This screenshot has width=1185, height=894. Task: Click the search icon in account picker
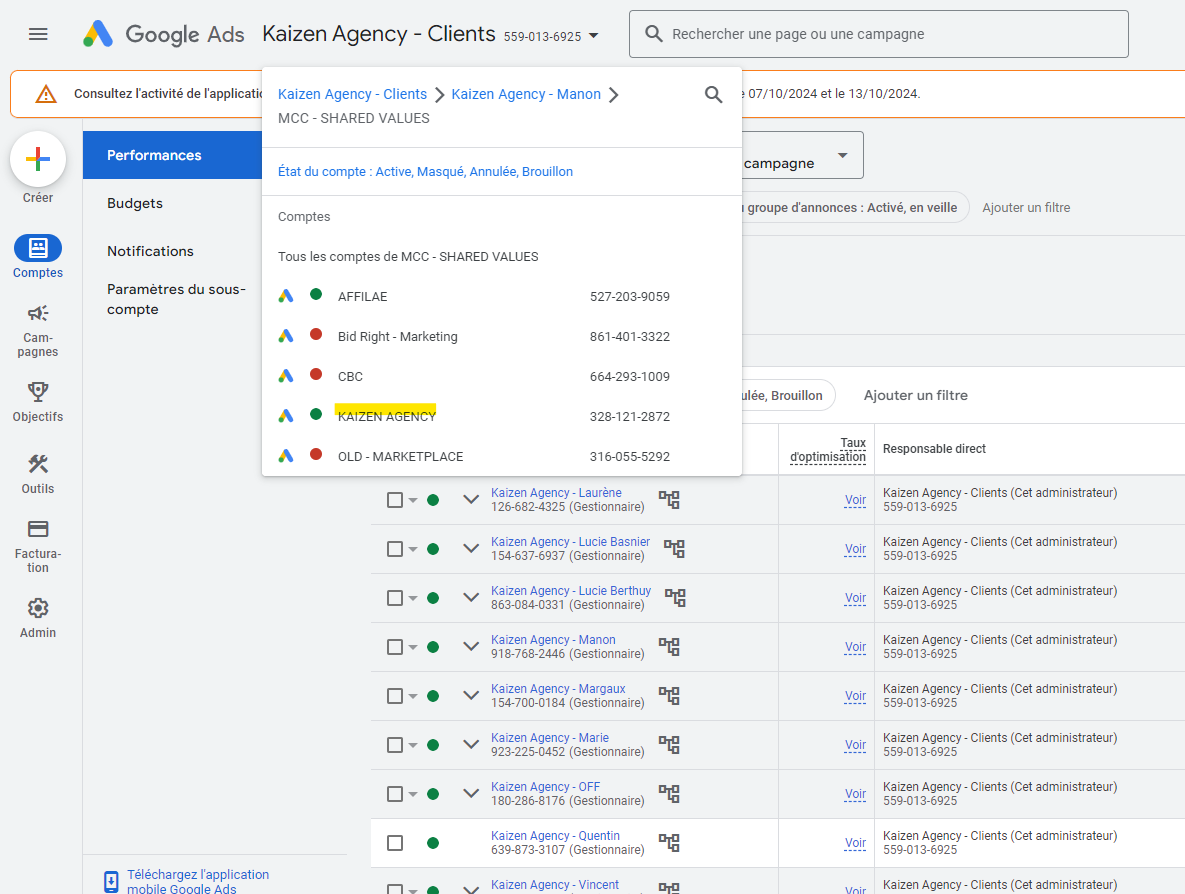[x=713, y=94]
